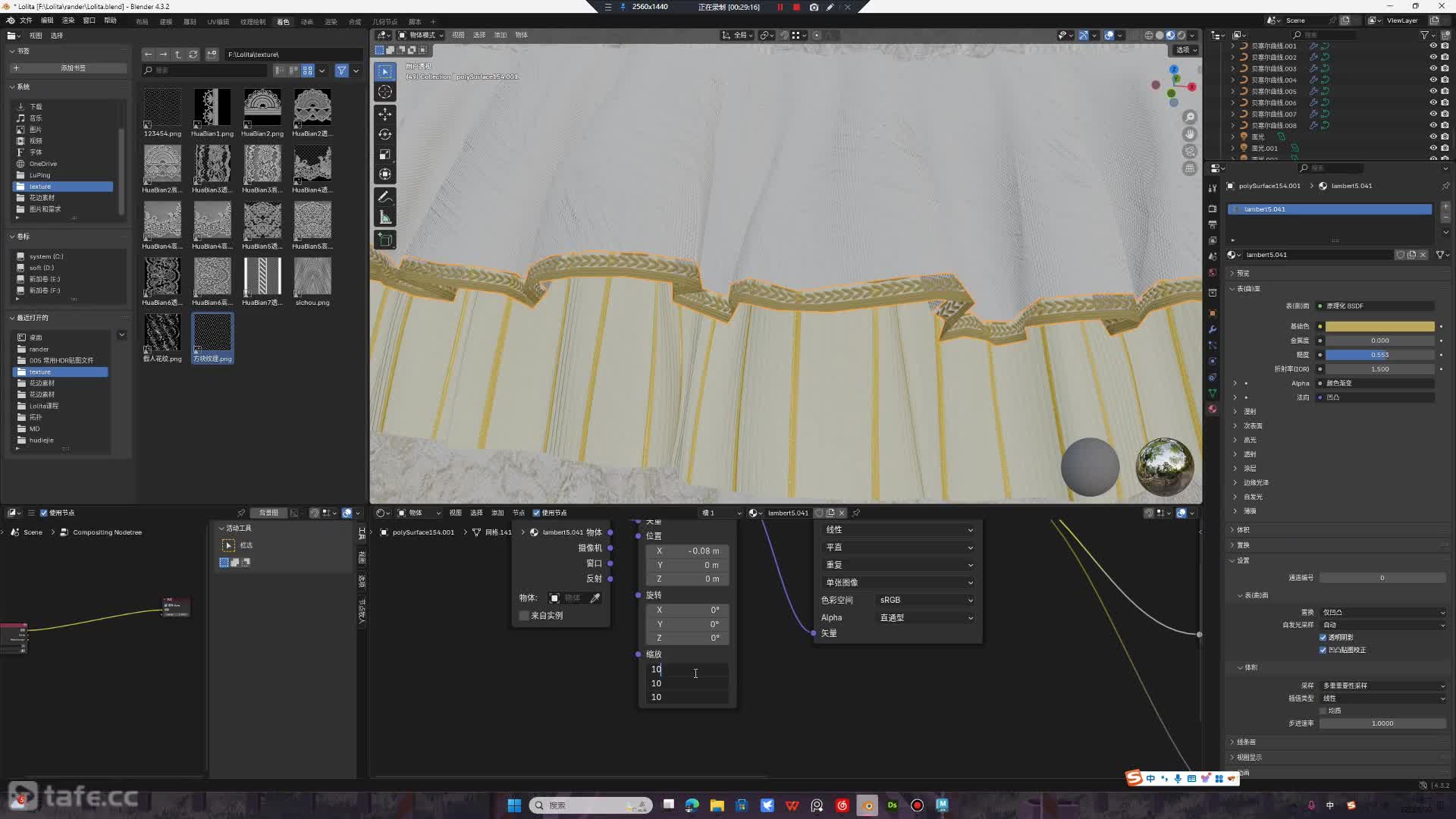Unlink material lambert5.041 with X button
The image size is (1456, 819).
click(x=1423, y=255)
